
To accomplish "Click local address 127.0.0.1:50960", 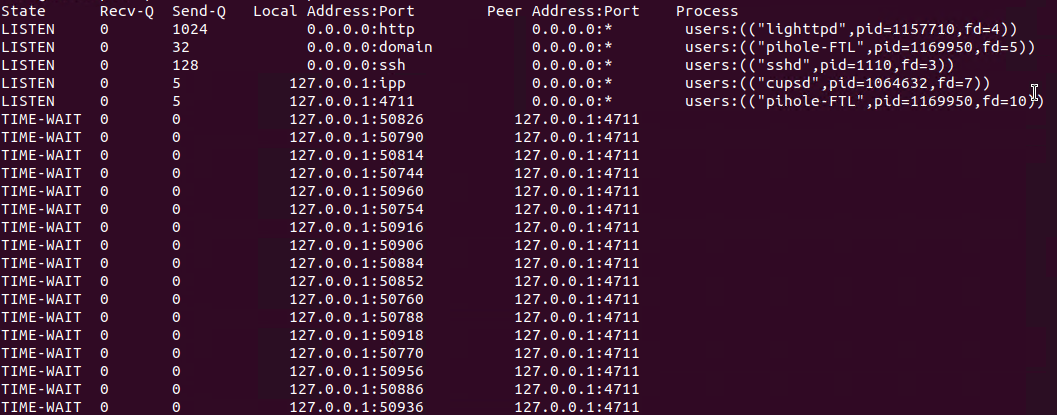I will tap(356, 191).
